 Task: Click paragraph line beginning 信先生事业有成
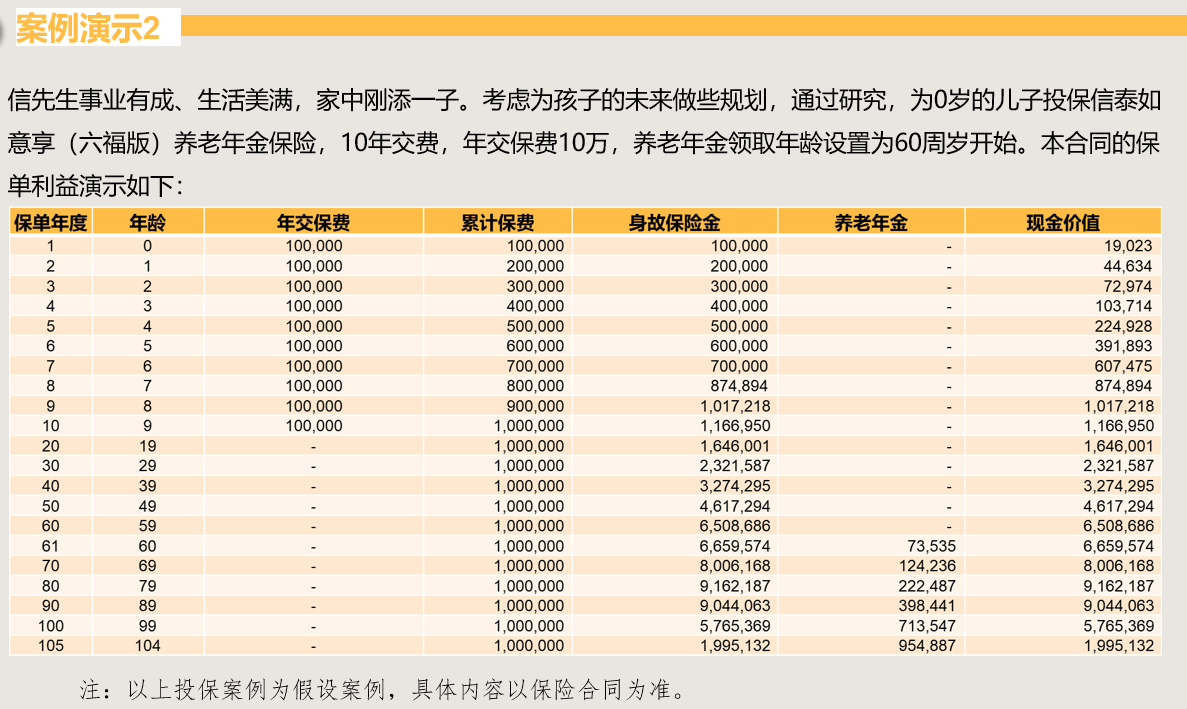pos(584,100)
